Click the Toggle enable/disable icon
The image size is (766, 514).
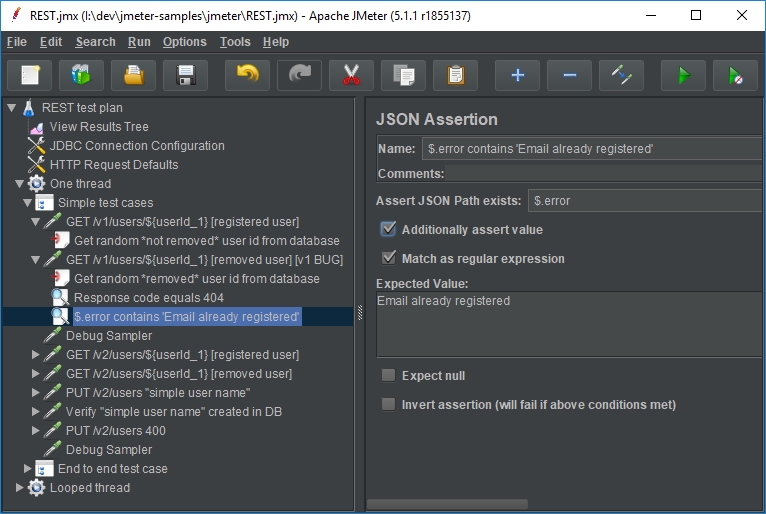621,76
